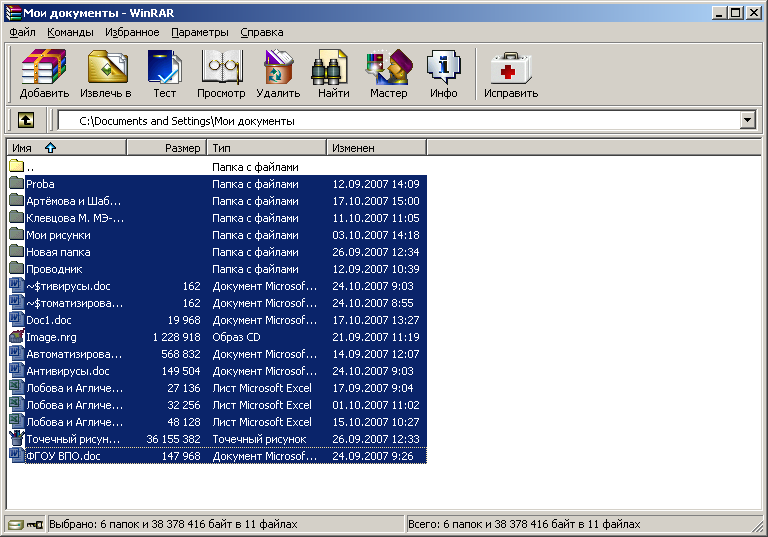Select the Автоматизирова… document name
768x537 pixels.
point(74,354)
